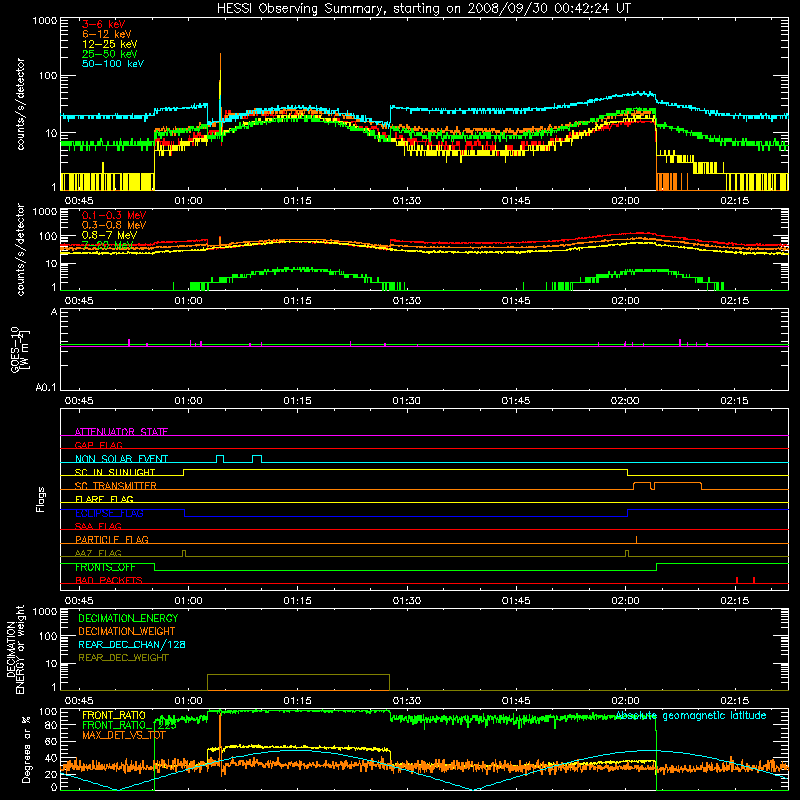Click the MAX_DET_VS_TOT legend entry
This screenshot has width=800, height=800.
[x=123, y=735]
